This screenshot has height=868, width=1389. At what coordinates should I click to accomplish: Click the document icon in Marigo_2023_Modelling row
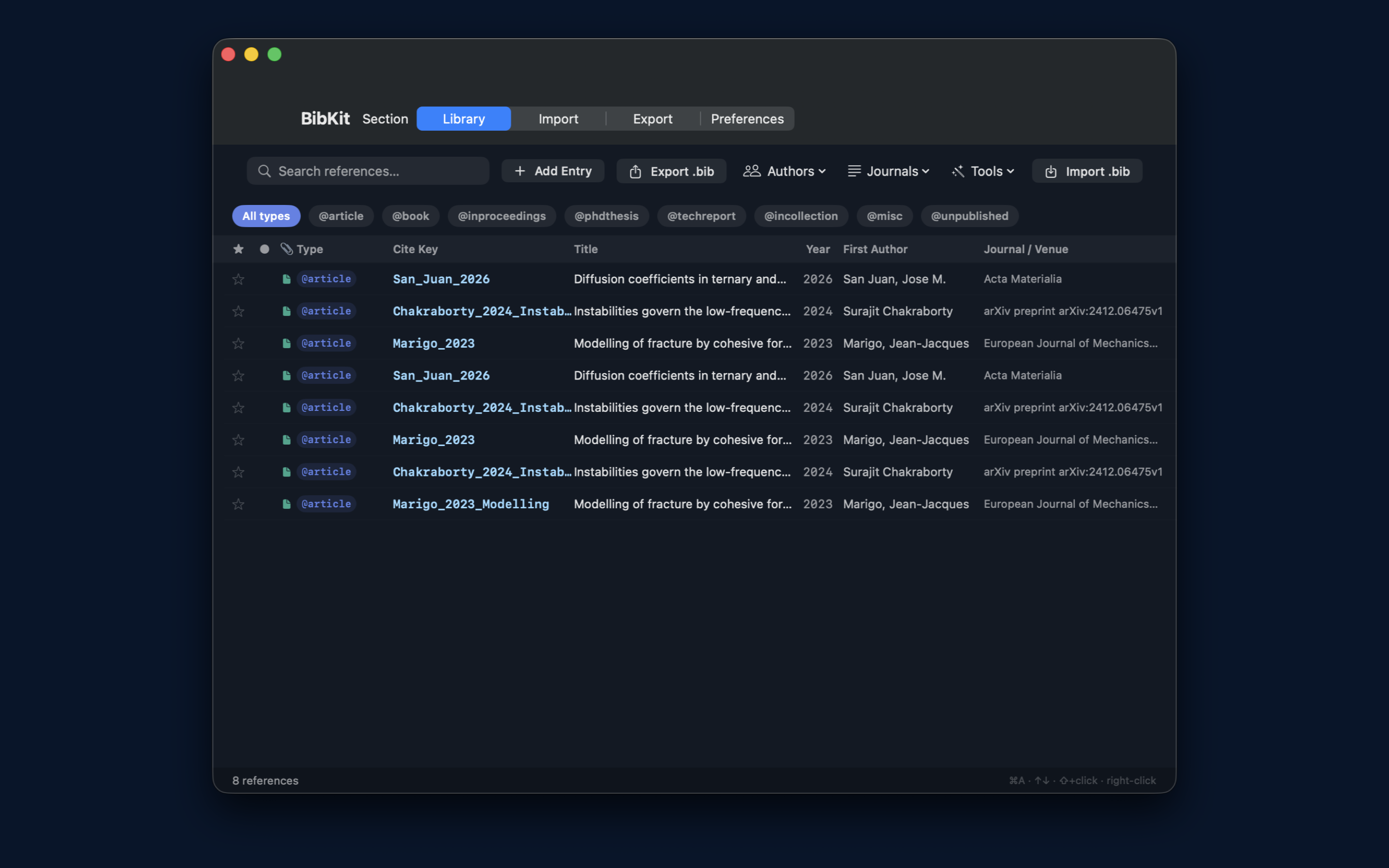coord(286,504)
